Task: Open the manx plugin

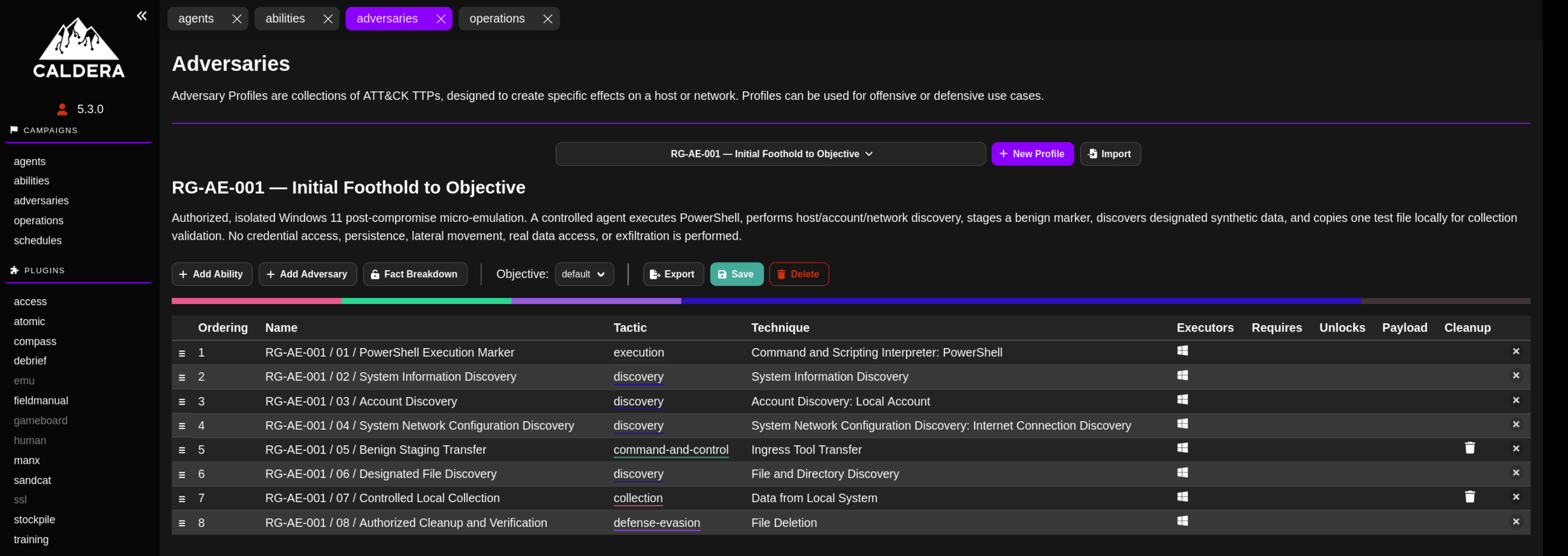Action: pos(27,460)
